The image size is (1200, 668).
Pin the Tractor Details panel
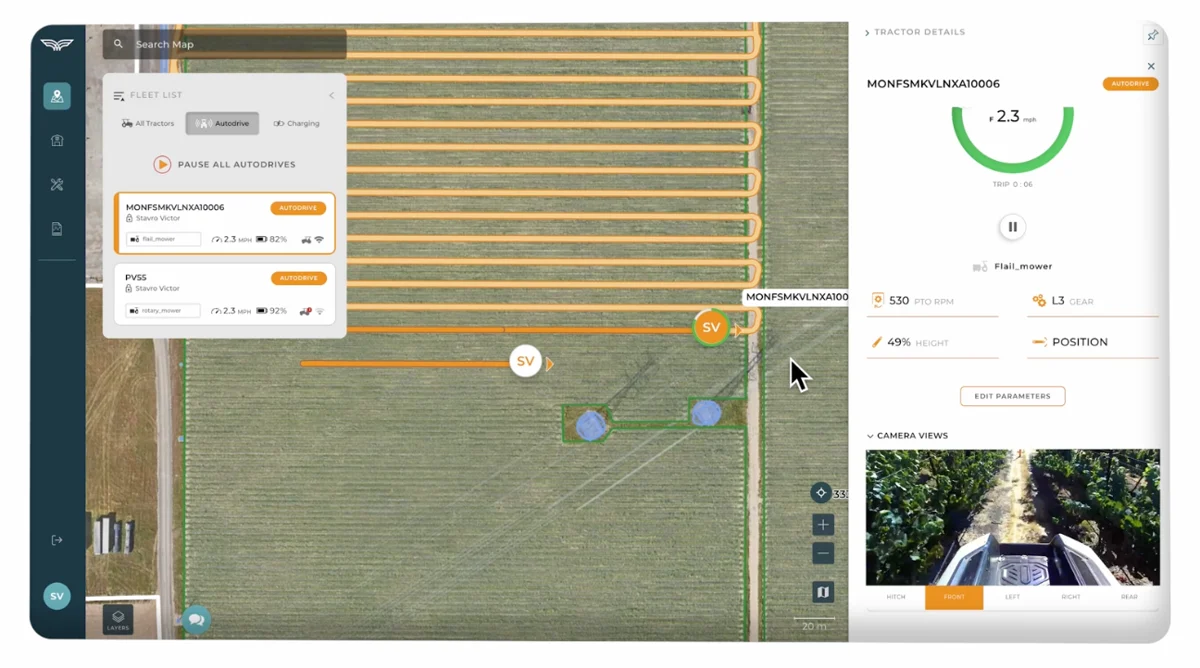[1152, 35]
